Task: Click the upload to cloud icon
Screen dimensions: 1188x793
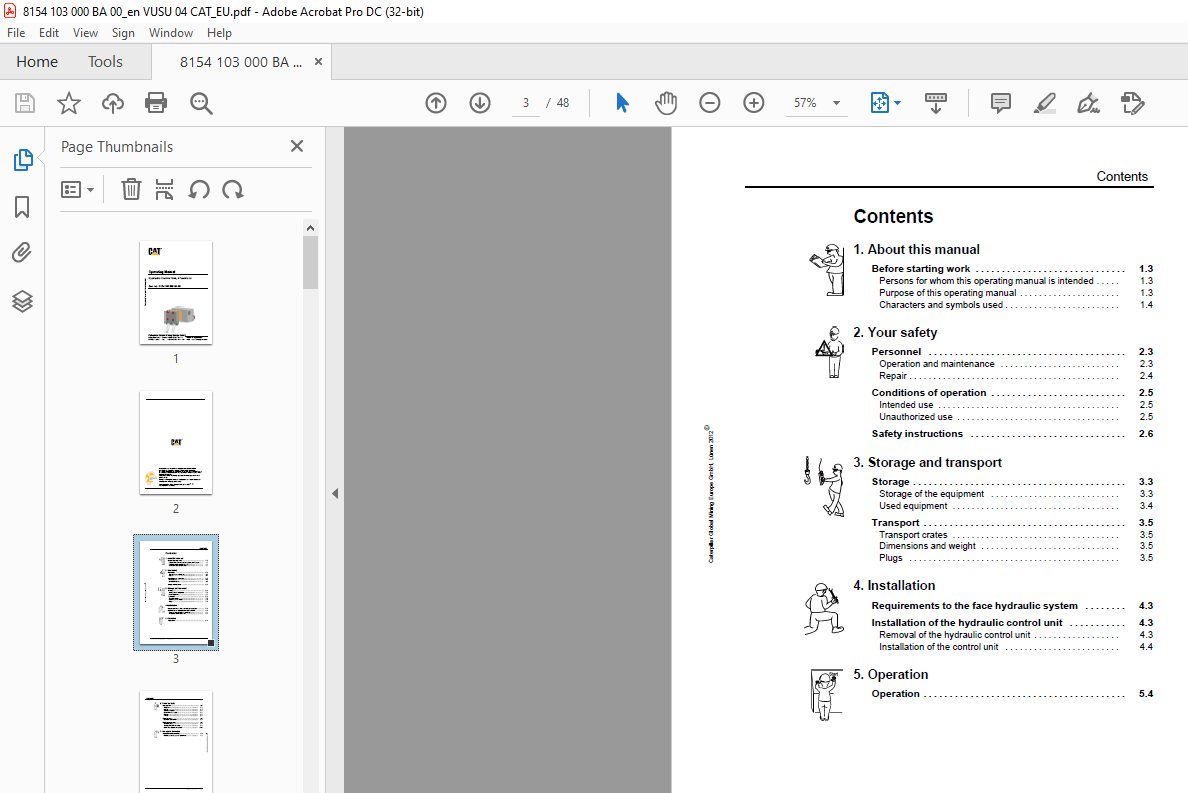Action: click(113, 103)
